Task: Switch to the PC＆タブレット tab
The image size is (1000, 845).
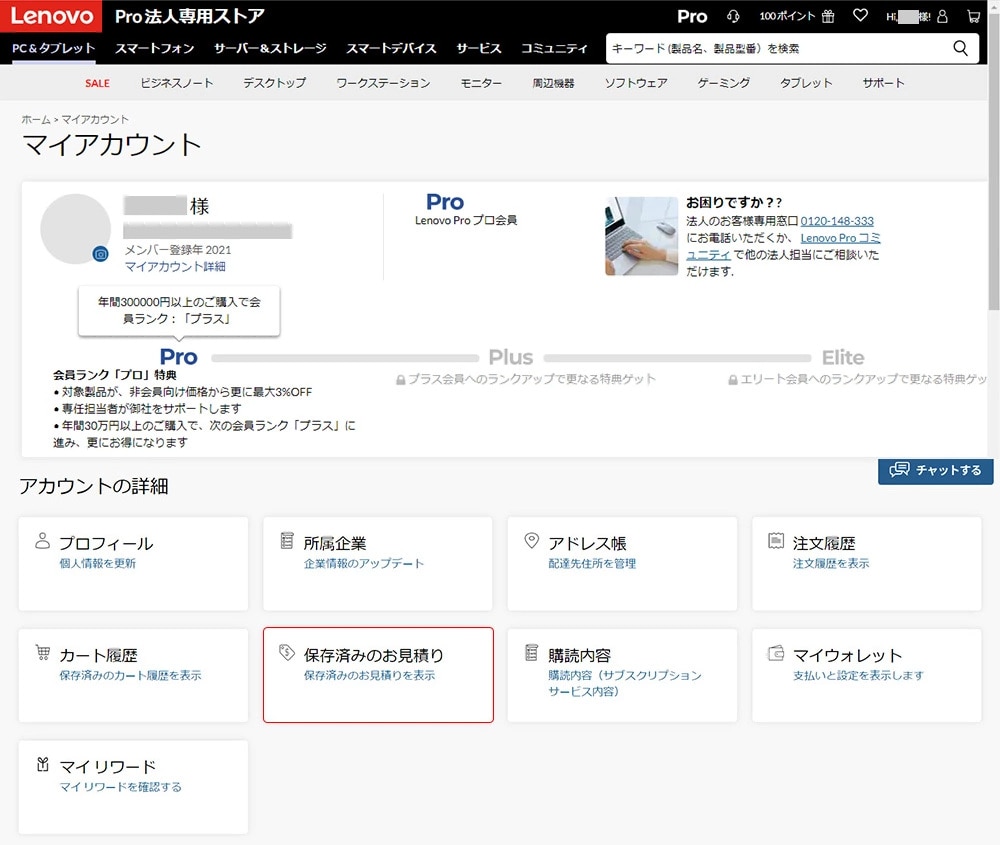Action: 52,48
